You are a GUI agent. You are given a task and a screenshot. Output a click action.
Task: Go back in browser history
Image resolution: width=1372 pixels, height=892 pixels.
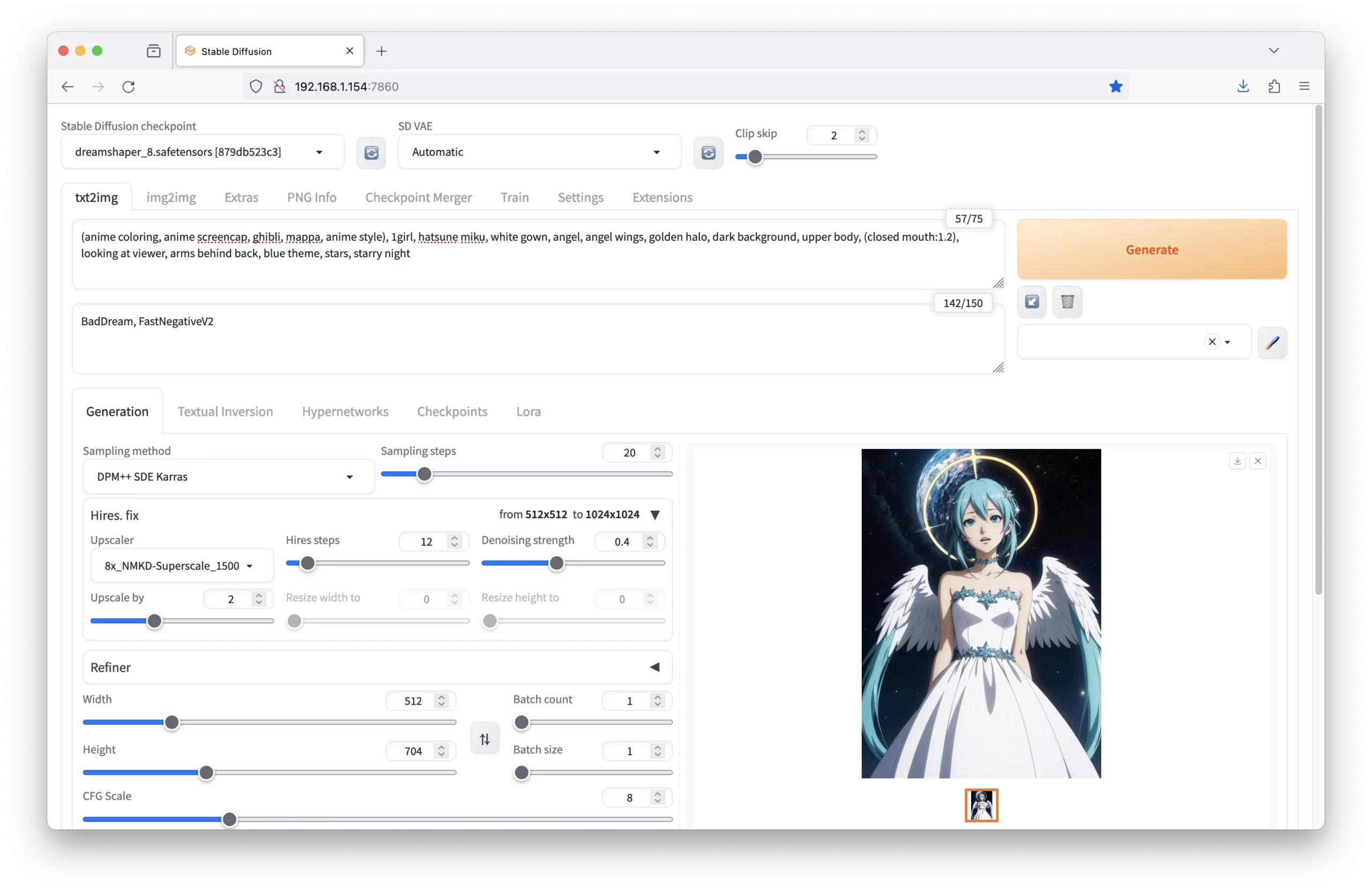[x=68, y=86]
